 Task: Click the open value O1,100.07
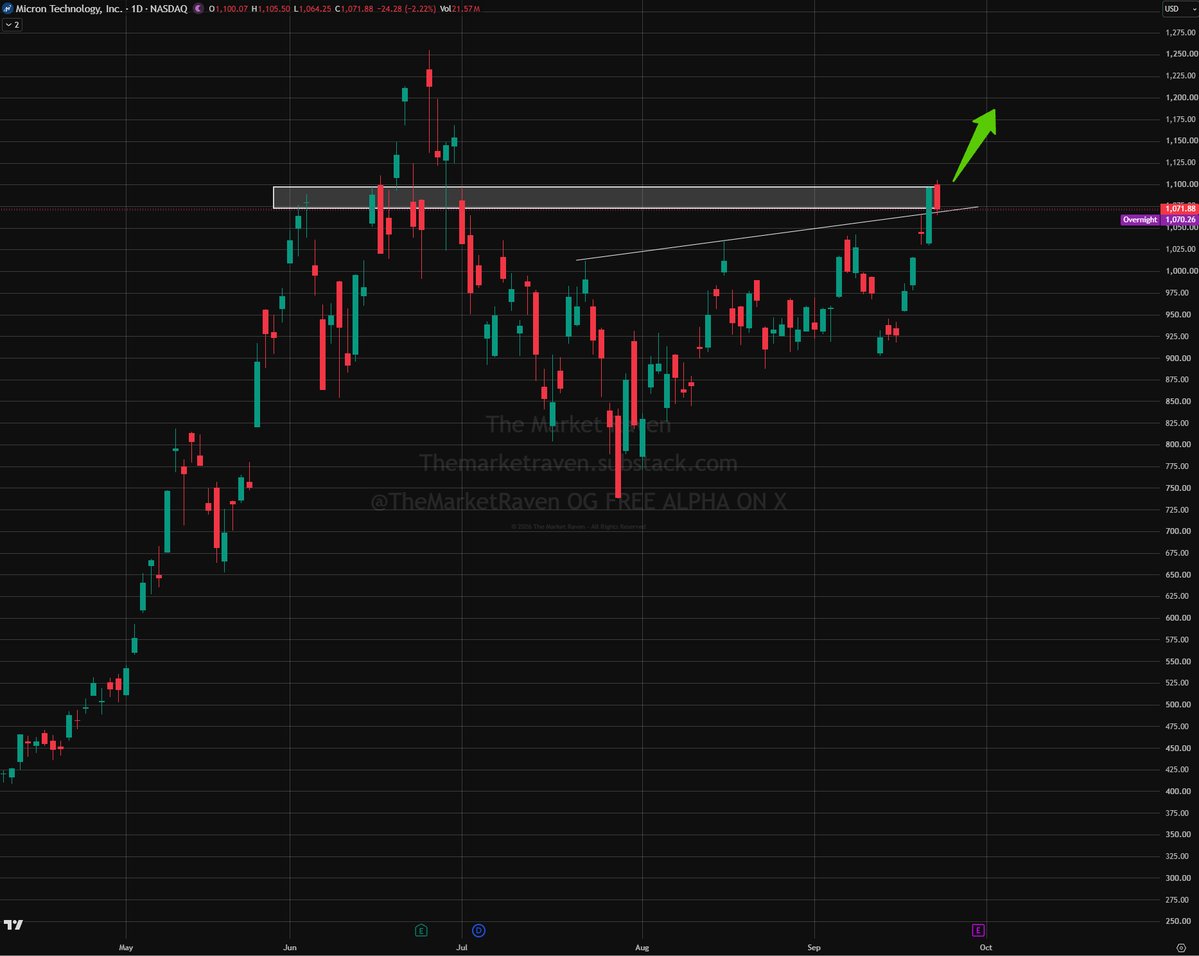229,8
